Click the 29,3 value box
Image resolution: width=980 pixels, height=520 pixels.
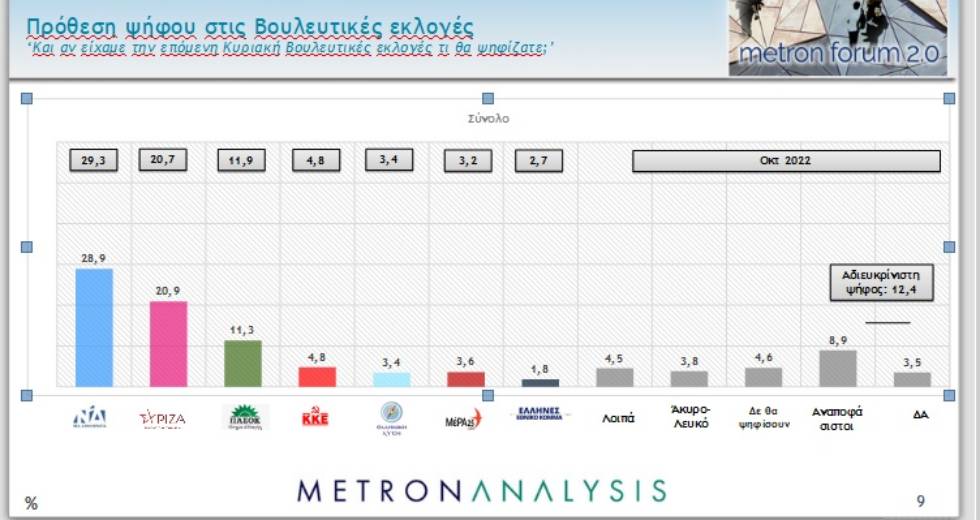coord(93,161)
